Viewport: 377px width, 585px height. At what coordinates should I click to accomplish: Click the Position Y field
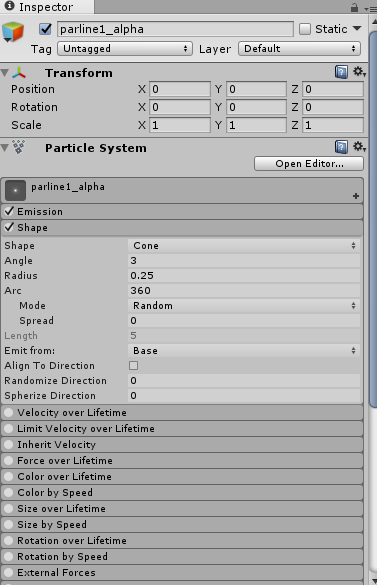click(x=256, y=89)
